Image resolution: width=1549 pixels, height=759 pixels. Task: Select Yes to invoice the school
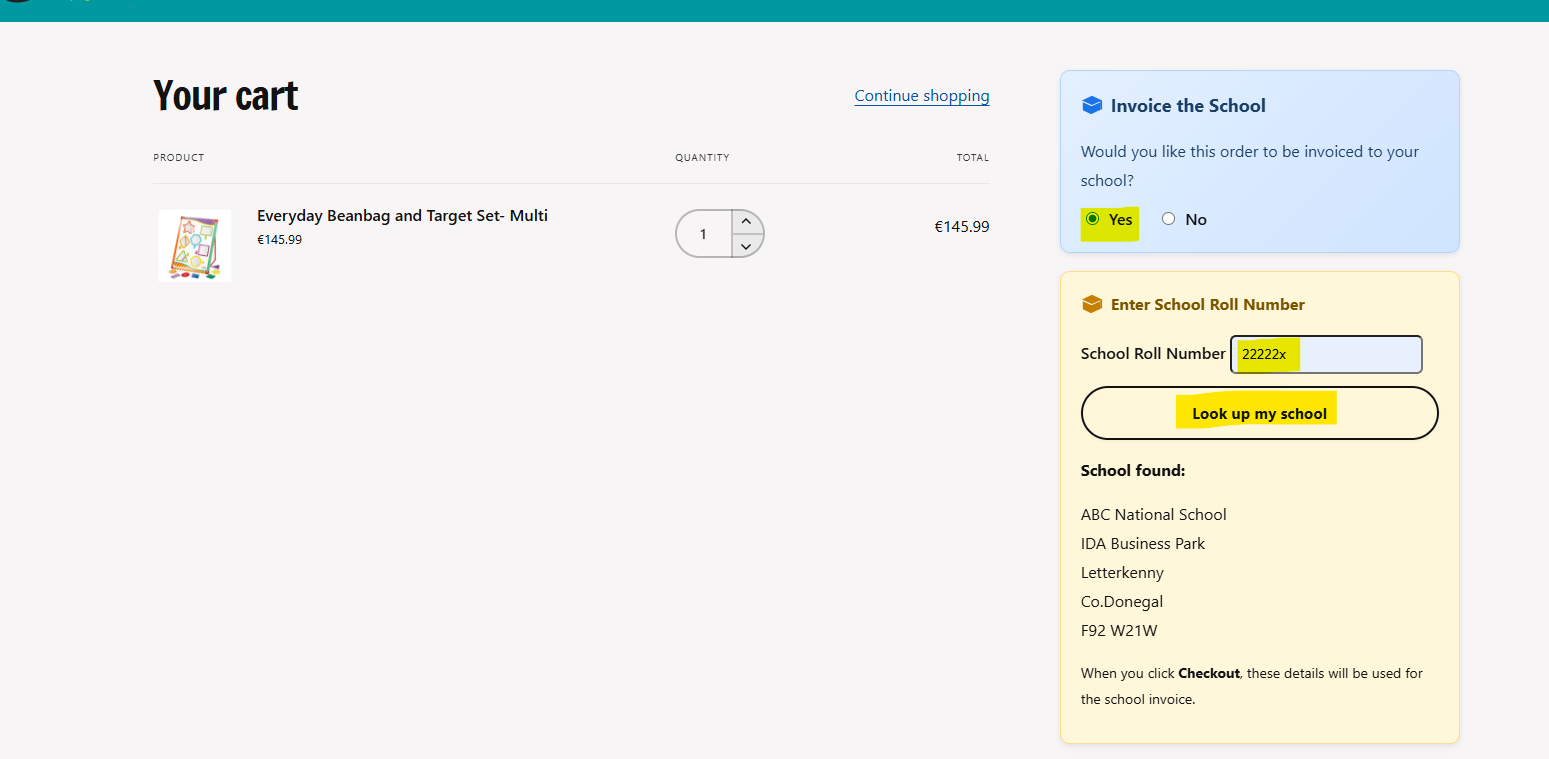(x=1093, y=219)
